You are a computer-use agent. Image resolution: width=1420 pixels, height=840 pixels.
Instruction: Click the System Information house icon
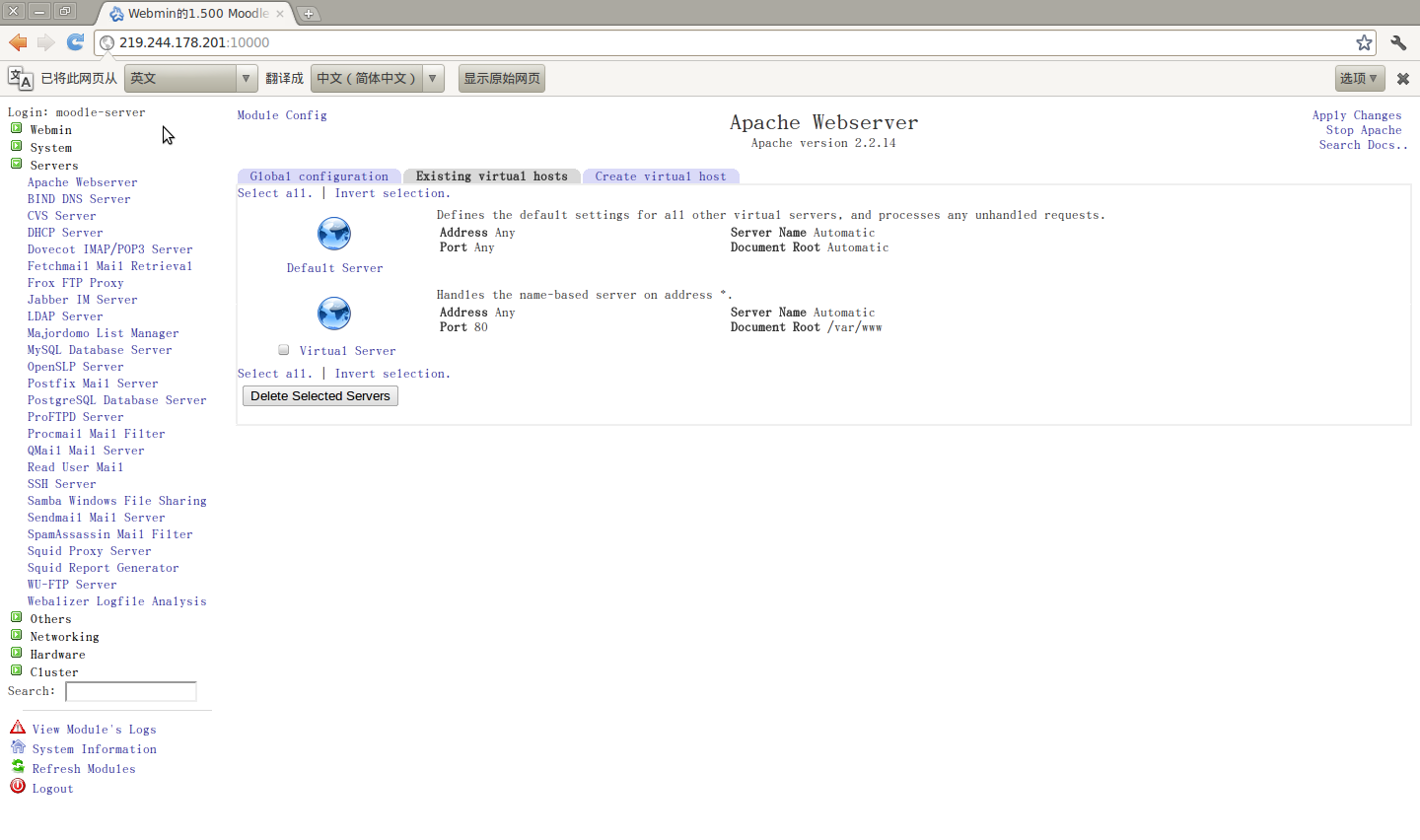18,747
